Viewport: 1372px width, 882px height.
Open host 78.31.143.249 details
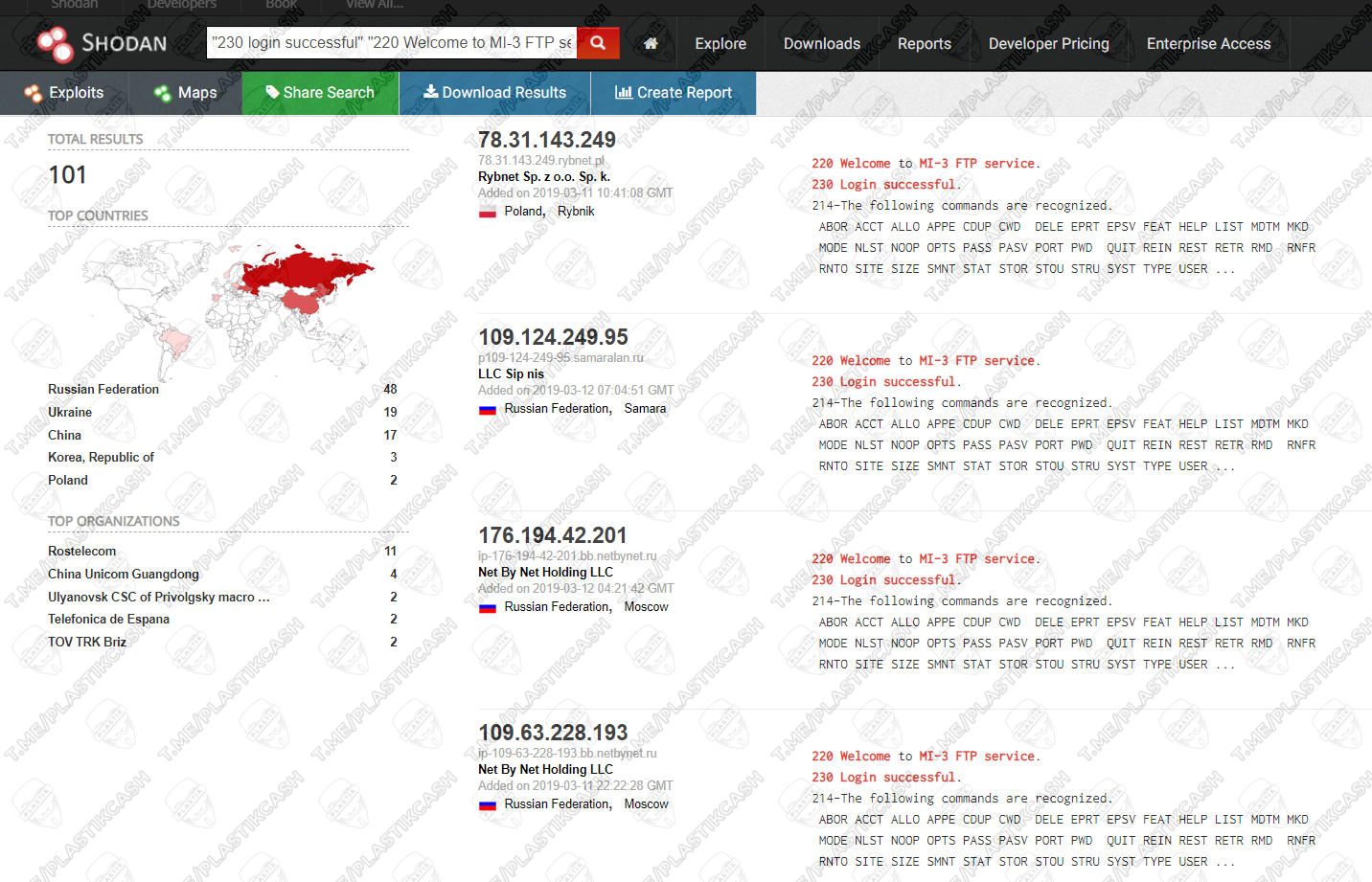click(546, 140)
